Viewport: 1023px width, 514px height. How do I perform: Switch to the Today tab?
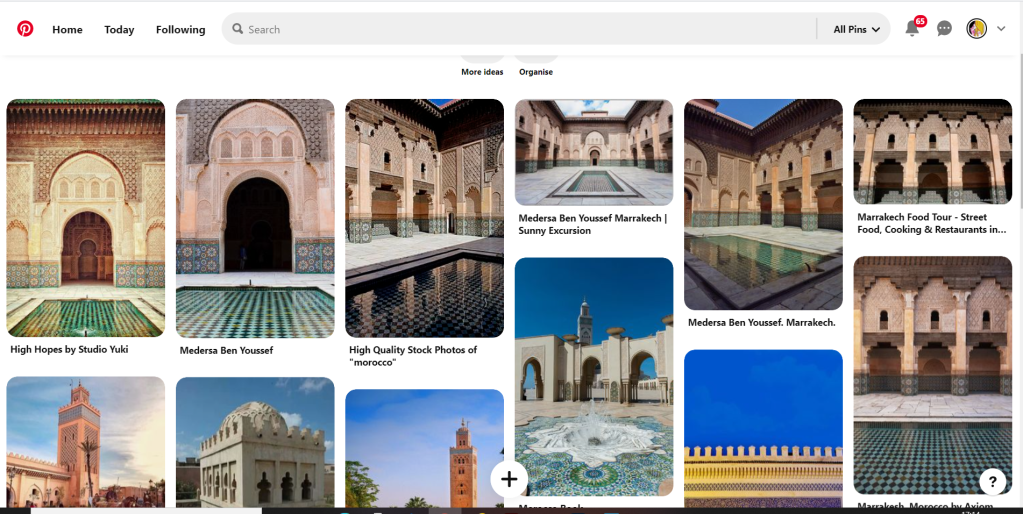point(119,29)
